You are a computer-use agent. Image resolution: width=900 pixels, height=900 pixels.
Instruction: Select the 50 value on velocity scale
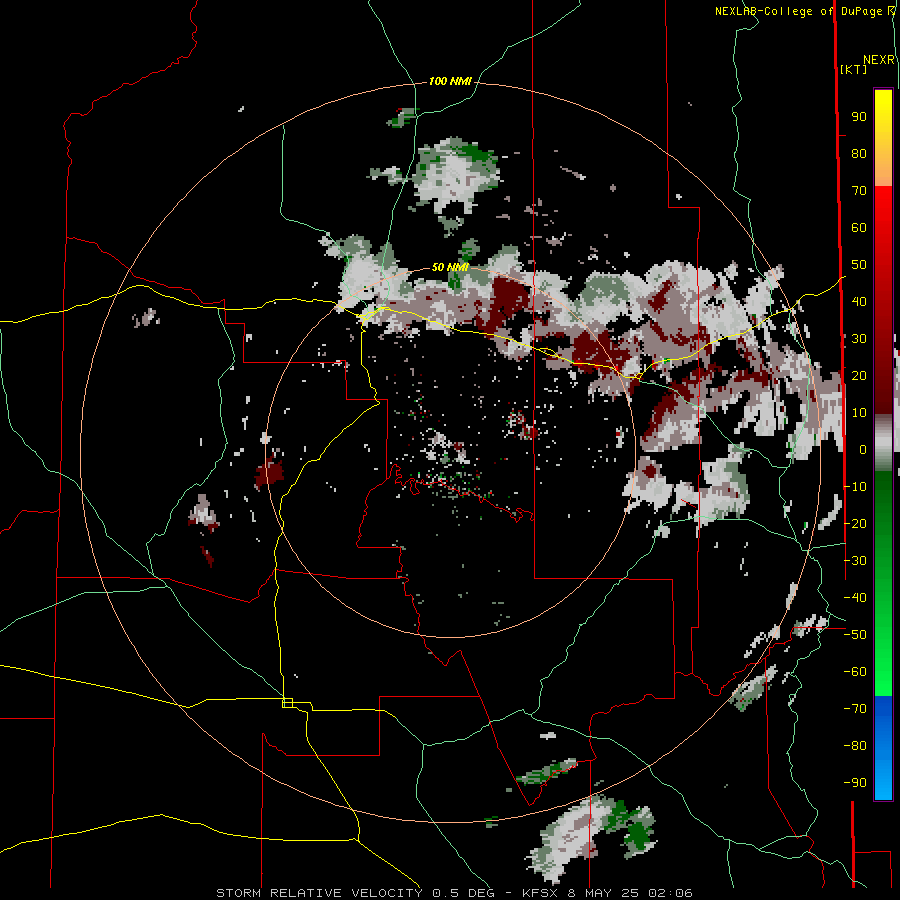tap(859, 265)
